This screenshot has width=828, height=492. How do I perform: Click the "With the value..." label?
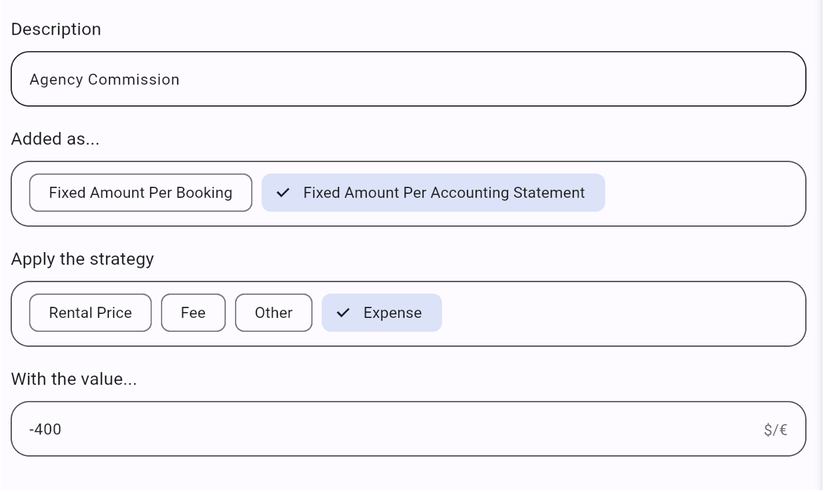pyautogui.click(x=73, y=379)
